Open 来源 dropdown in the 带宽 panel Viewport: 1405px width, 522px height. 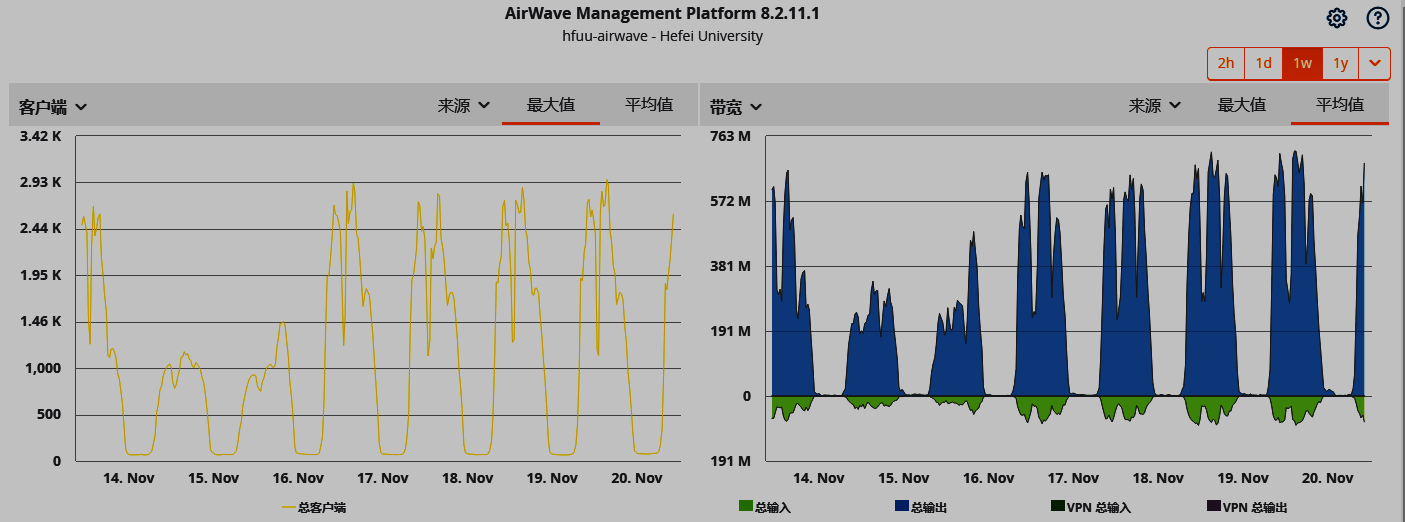[x=1155, y=104]
